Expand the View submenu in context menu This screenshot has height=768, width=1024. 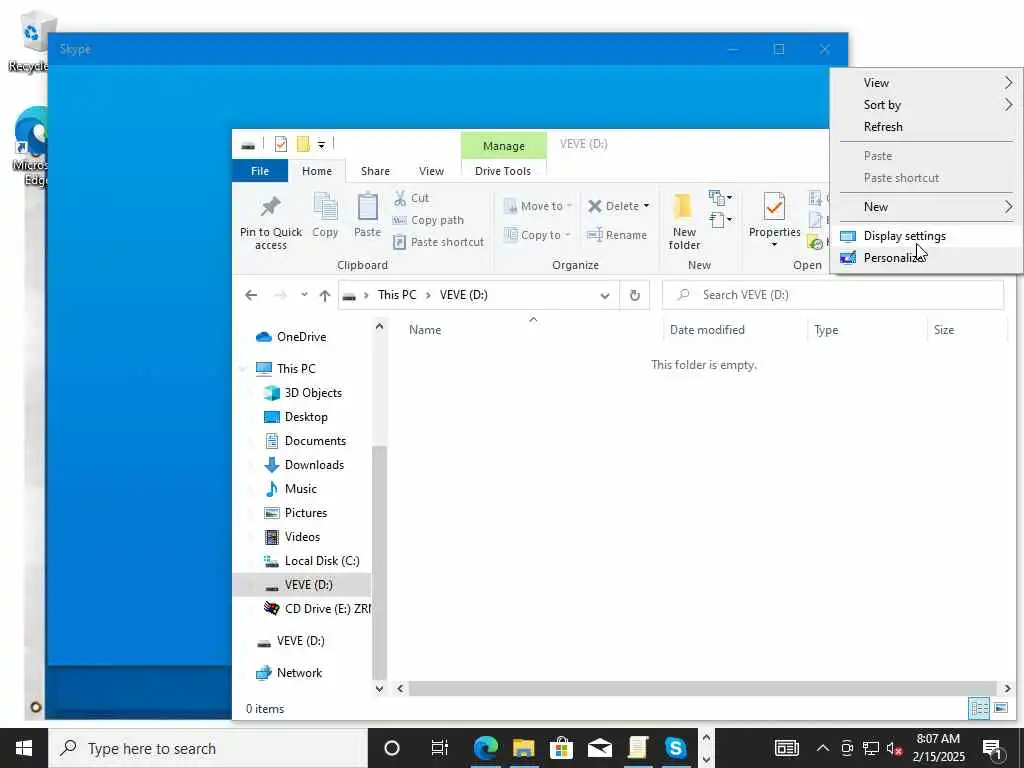coord(926,83)
